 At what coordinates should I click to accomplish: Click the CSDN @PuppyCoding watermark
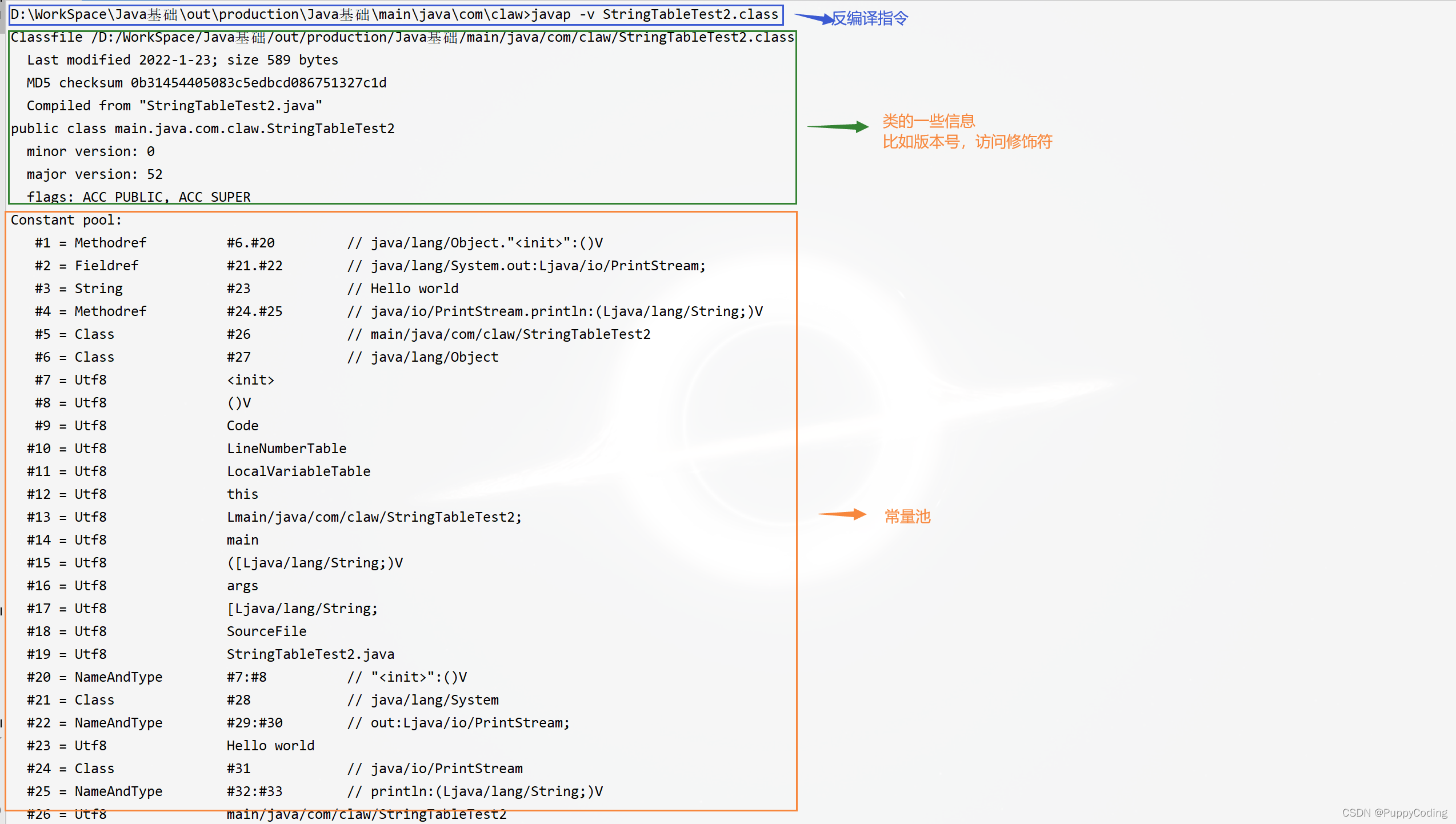click(1394, 813)
